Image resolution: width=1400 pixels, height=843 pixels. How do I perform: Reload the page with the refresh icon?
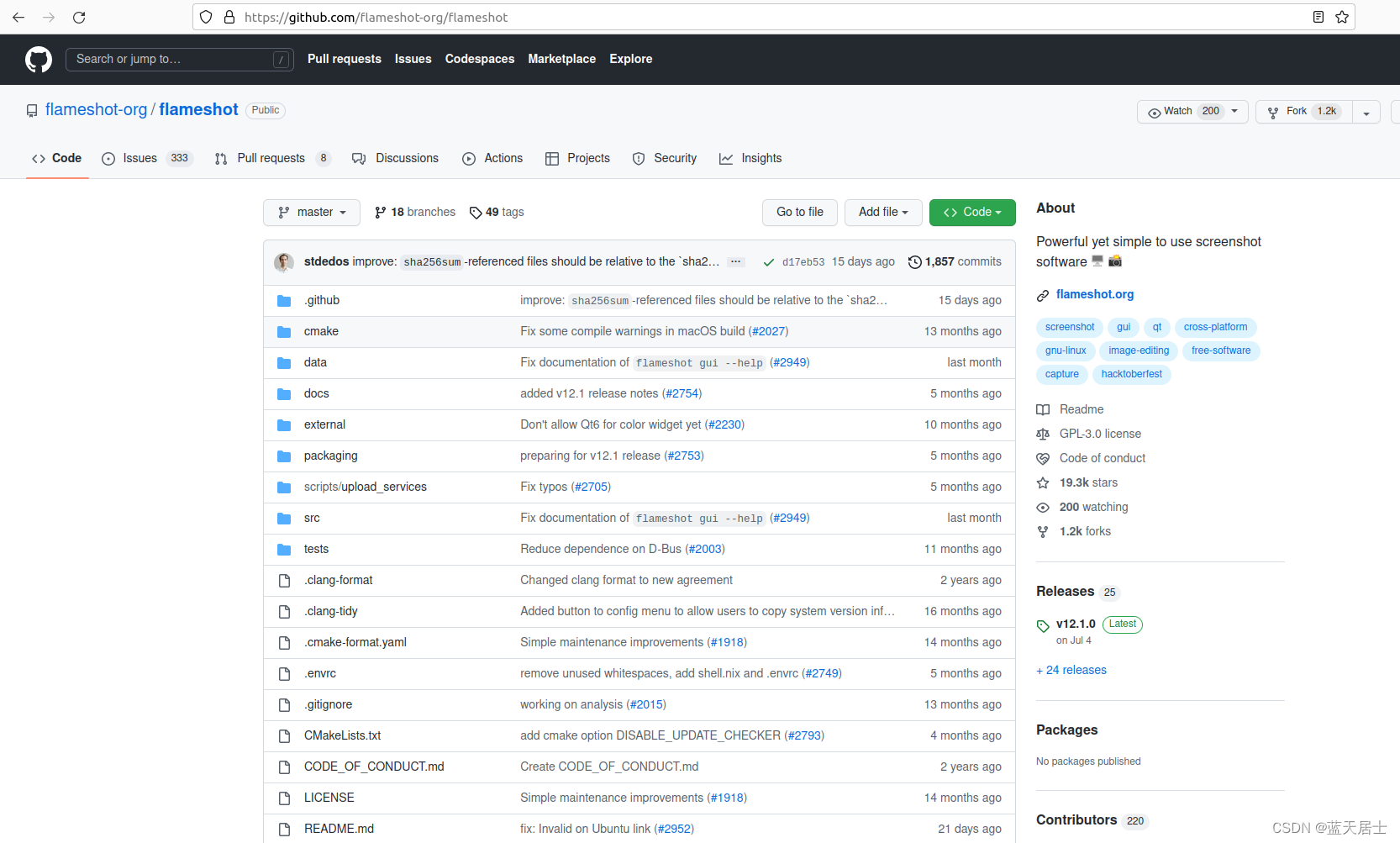tap(79, 17)
